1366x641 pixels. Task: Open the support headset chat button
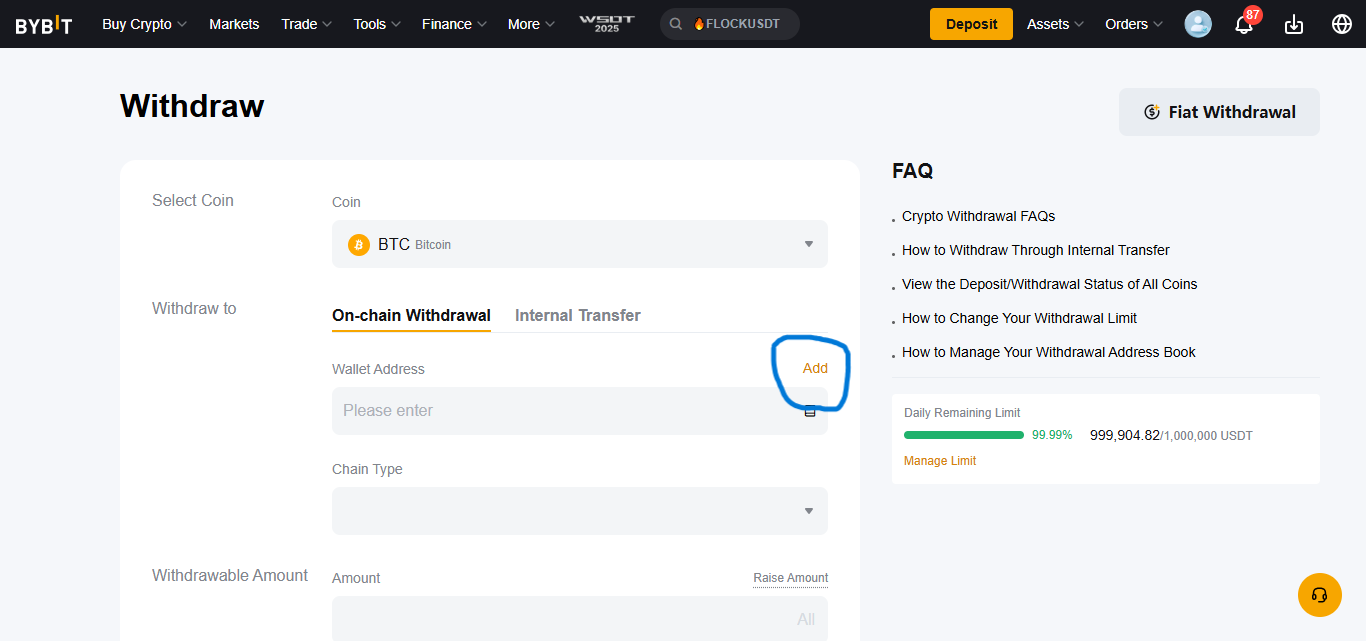[1319, 595]
